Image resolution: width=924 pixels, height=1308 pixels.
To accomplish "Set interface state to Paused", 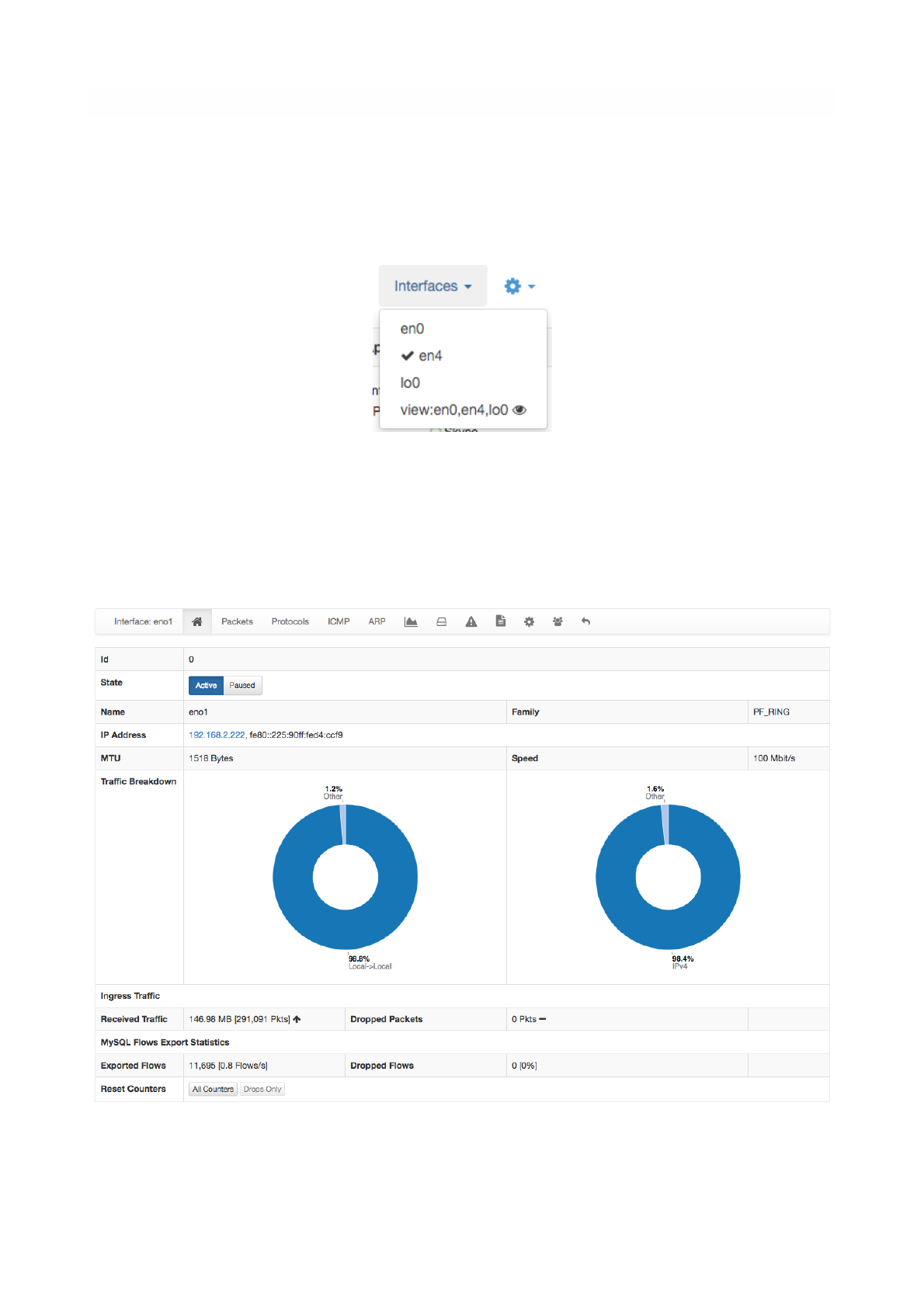I will click(x=242, y=685).
